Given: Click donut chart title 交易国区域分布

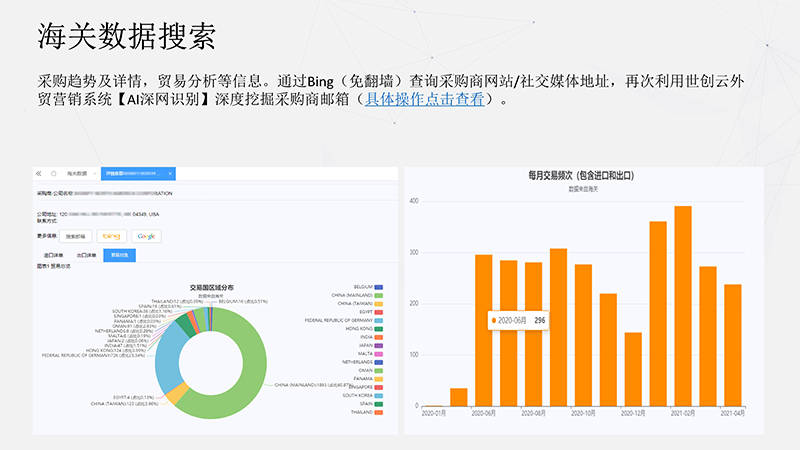Looking at the screenshot, I should [212, 288].
